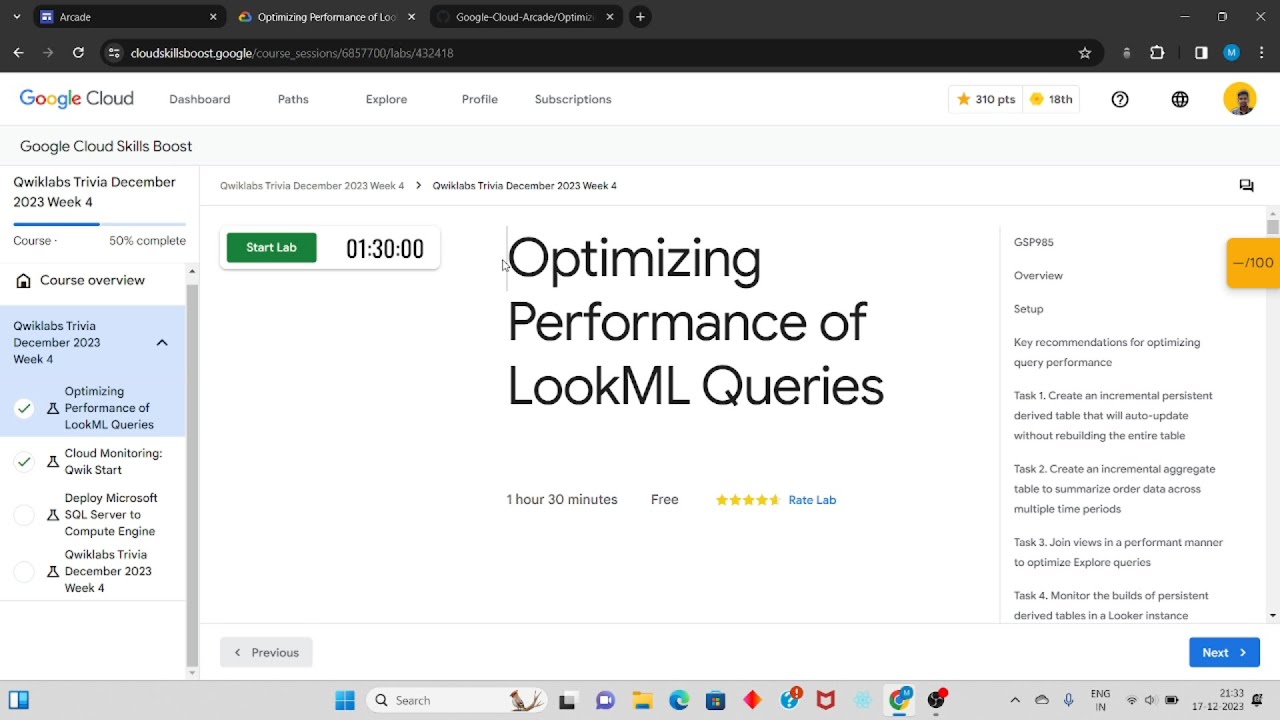The image size is (1280, 720).
Task: Show hidden system tray icons
Action: (x=1015, y=700)
